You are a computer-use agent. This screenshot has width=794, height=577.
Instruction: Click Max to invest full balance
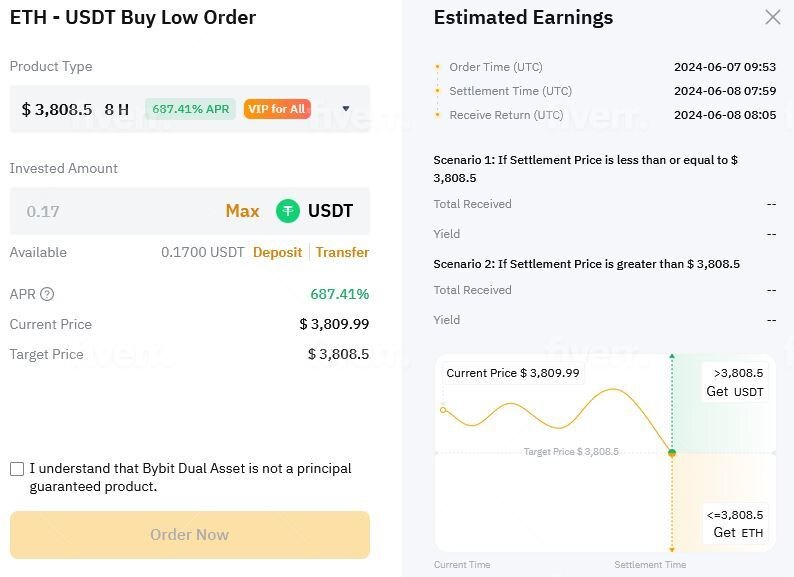pos(242,211)
